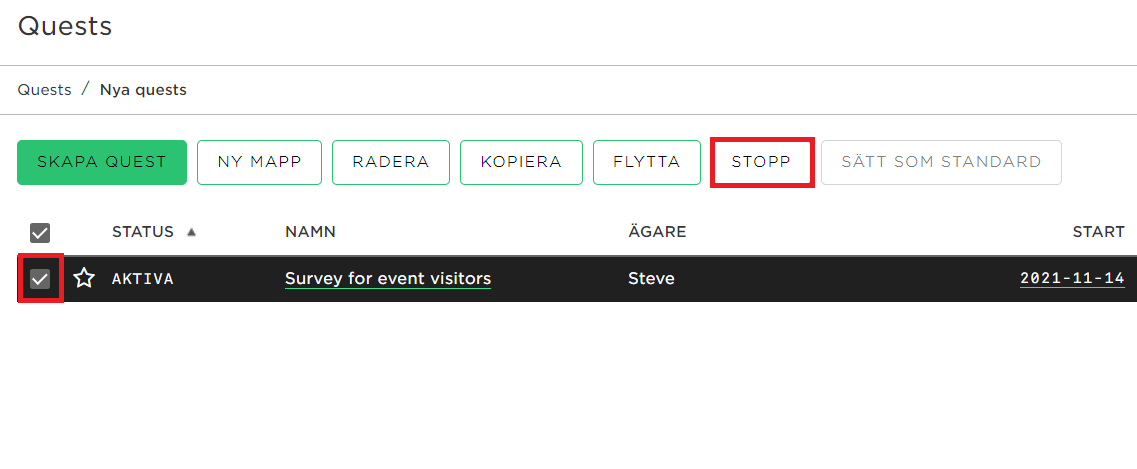
Task: Click the STATUS sort arrow icon
Action: (191, 233)
